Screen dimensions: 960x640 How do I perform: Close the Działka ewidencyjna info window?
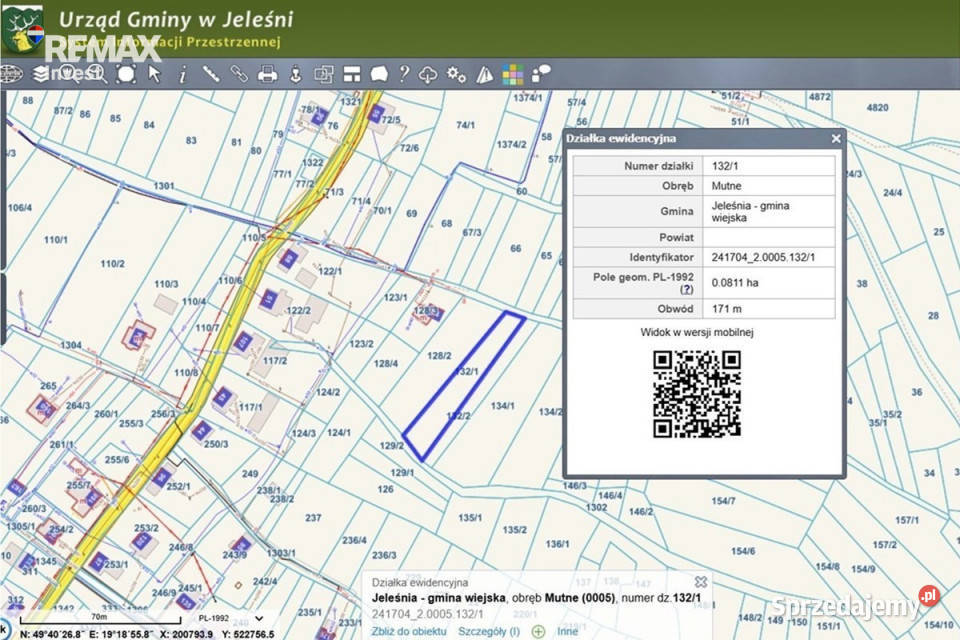click(836, 139)
